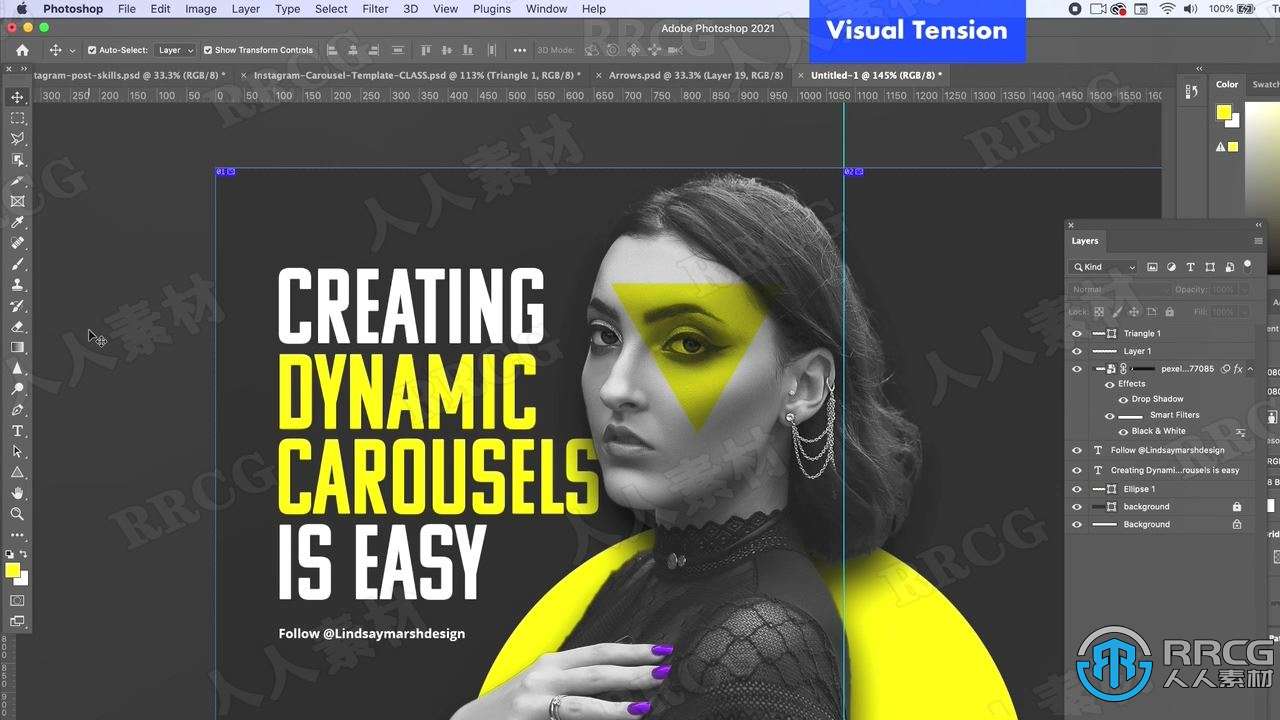Select the Clone Stamp tool
This screenshot has width=1280, height=720.
click(17, 285)
